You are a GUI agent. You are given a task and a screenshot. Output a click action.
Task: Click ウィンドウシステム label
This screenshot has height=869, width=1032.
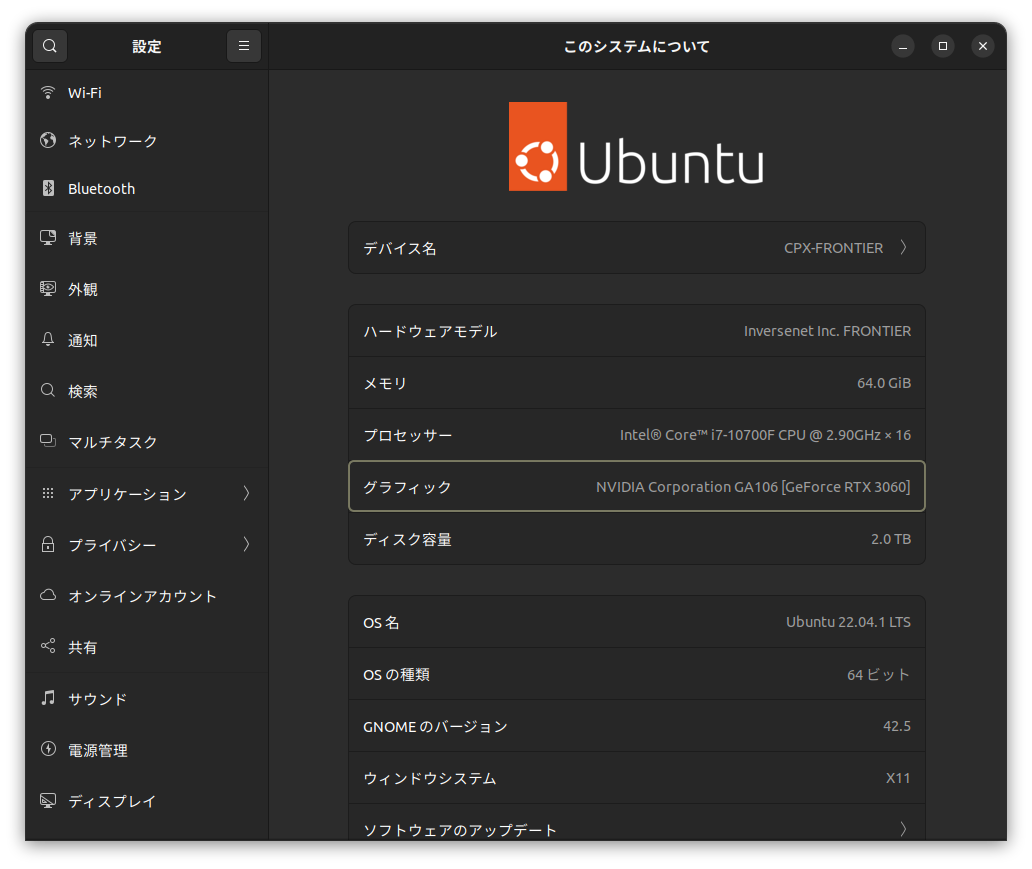[x=430, y=779]
